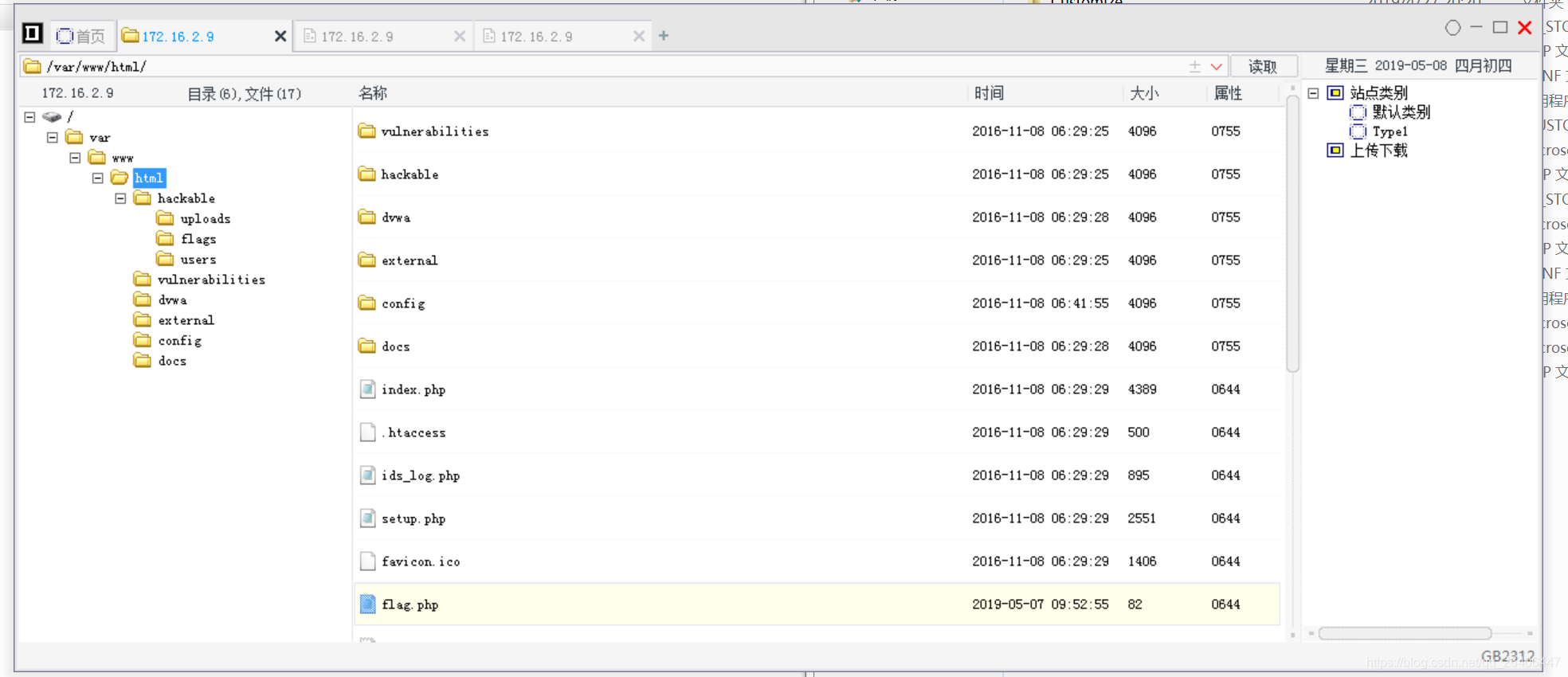Select Type1 category item
Screen dimensions: 1568x677
pos(1390,131)
